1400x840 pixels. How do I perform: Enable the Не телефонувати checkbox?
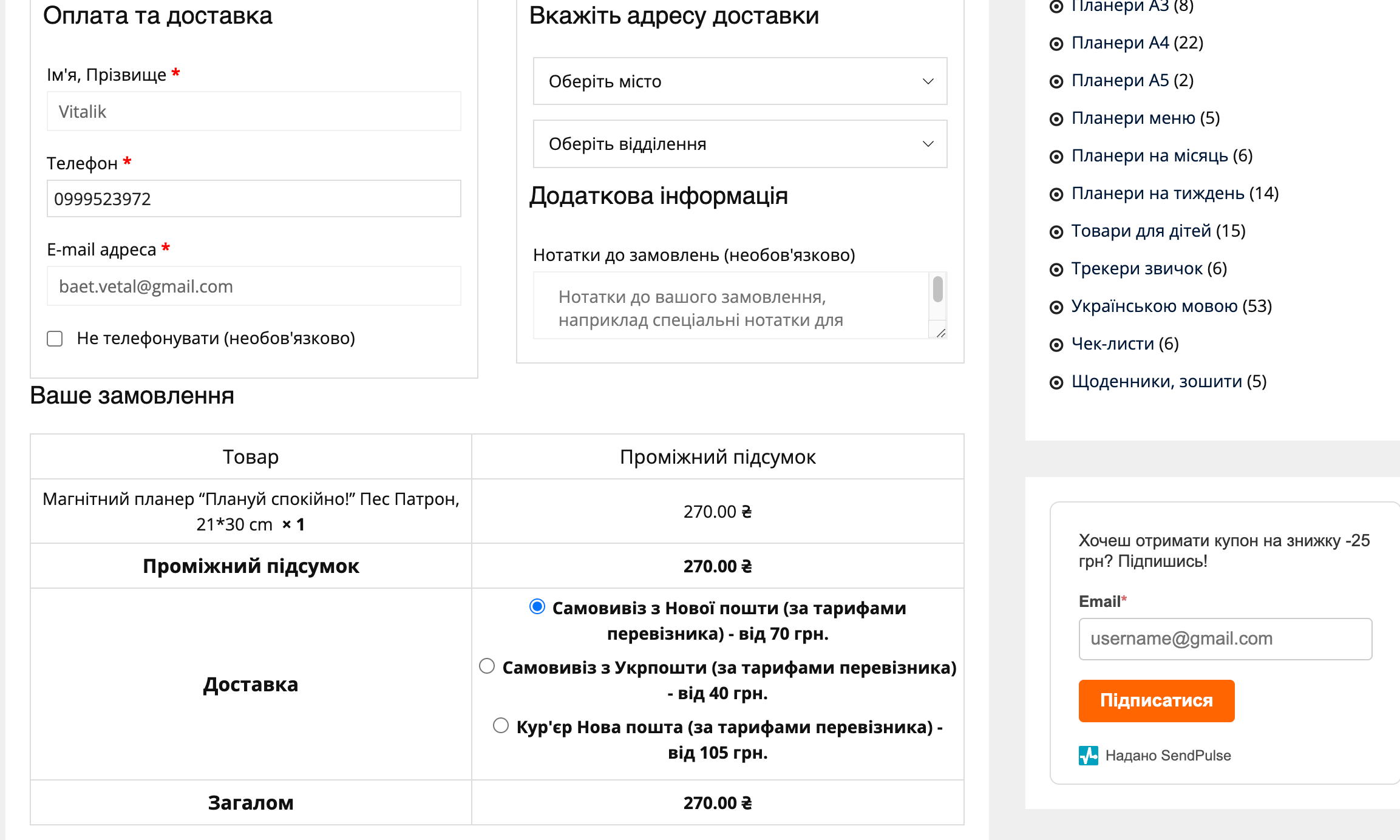point(55,339)
